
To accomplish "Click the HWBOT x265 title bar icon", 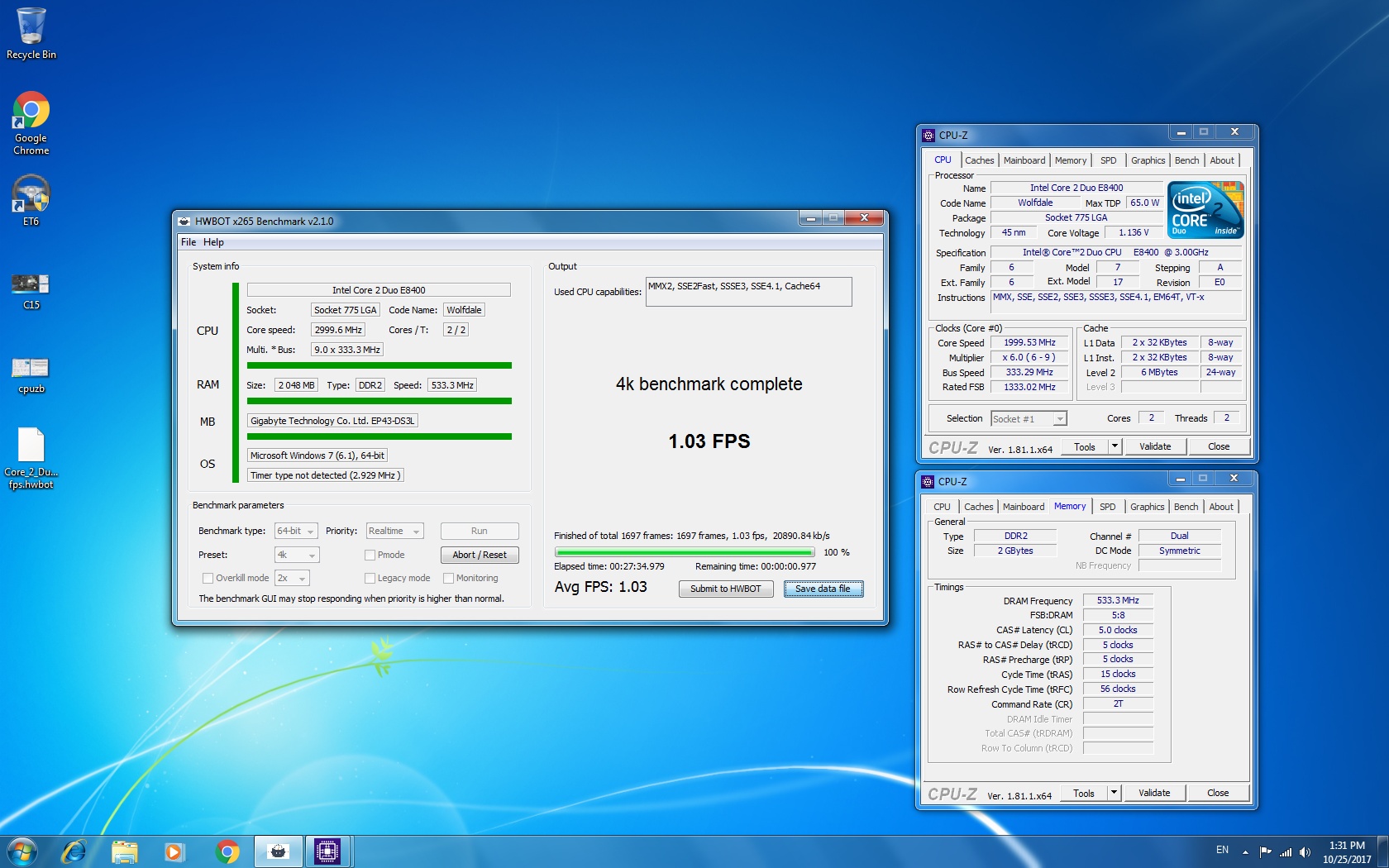I will (x=184, y=221).
